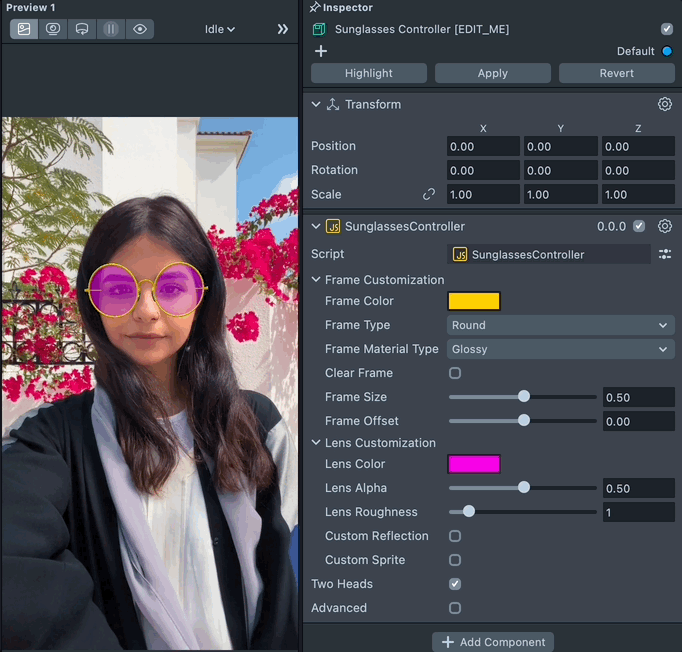This screenshot has width=682, height=652.
Task: Open the SunglassesController component settings gear
Action: pyautogui.click(x=664, y=226)
